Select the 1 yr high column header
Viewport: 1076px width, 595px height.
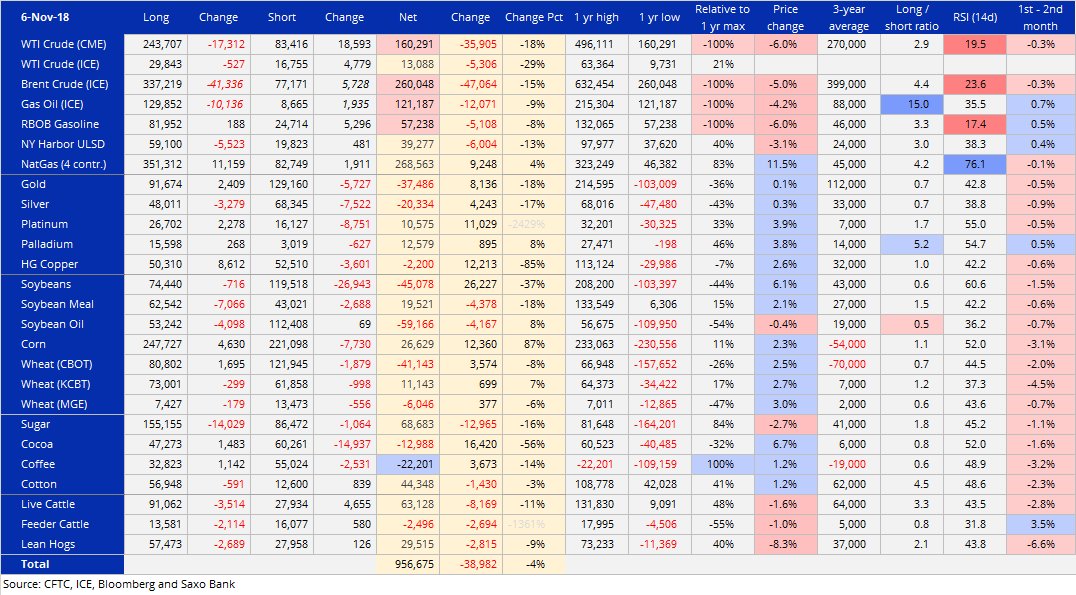(x=599, y=17)
